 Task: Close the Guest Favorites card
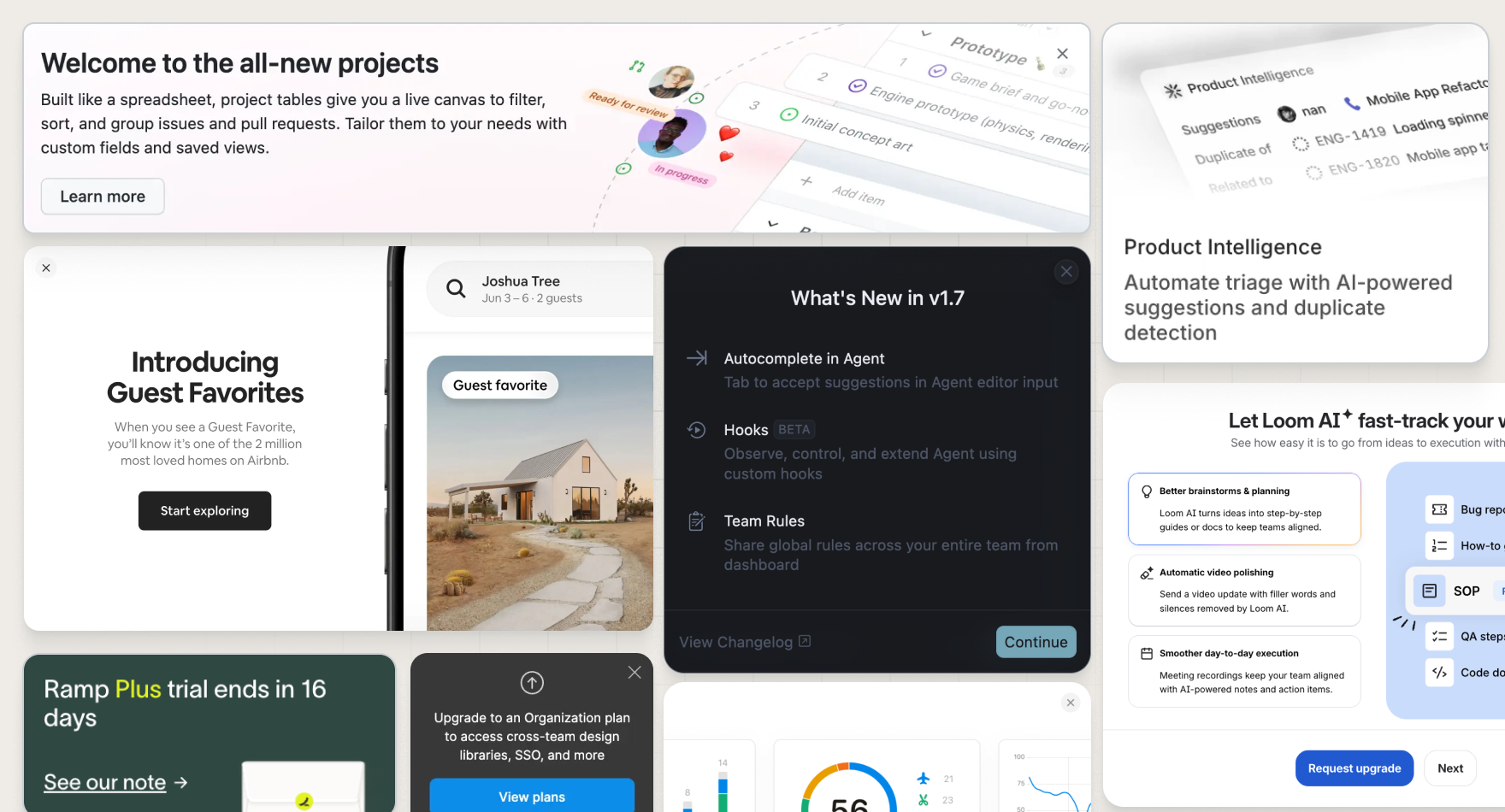(x=46, y=268)
